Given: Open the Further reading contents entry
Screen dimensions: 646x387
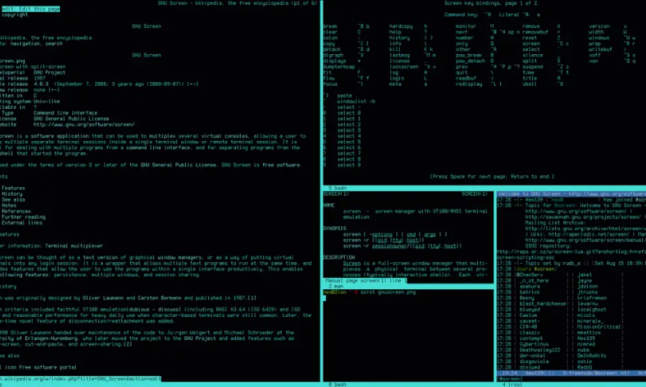Looking at the screenshot, I should 23,217.
